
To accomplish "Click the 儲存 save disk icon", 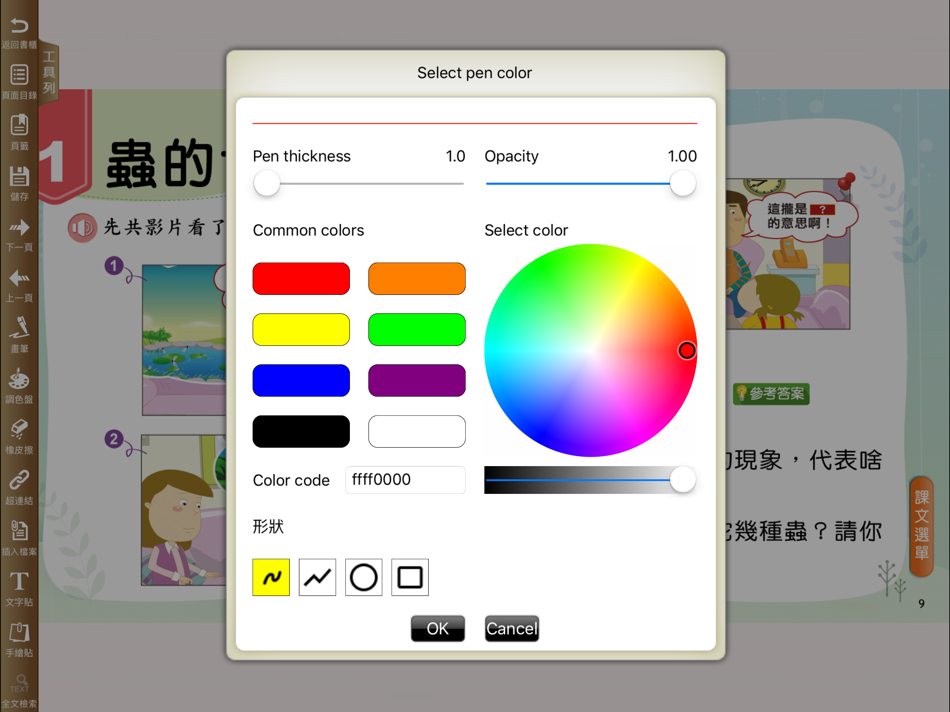I will click(19, 176).
